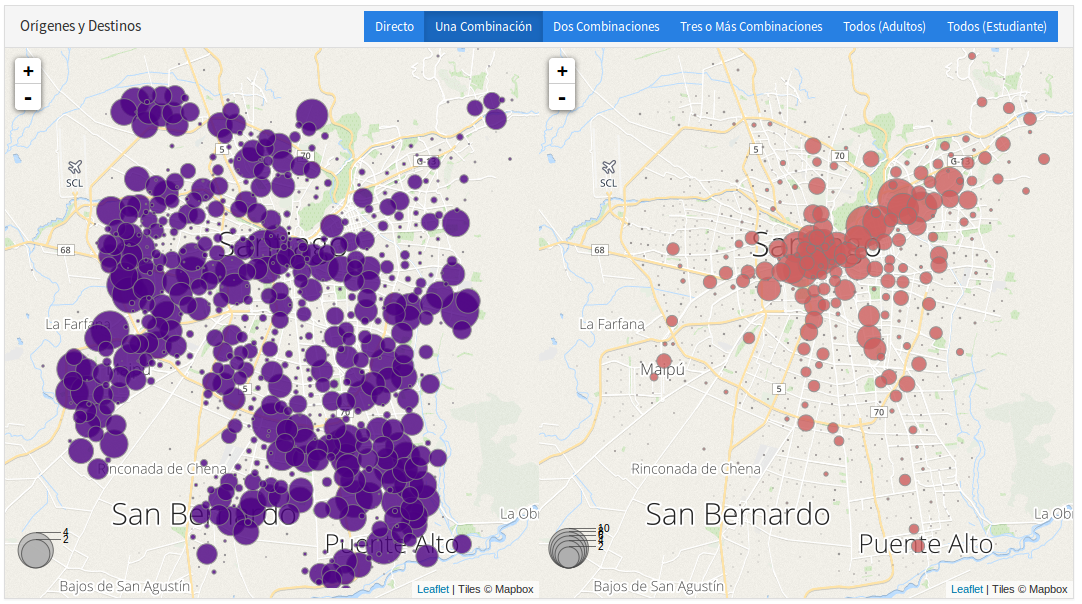Click route 5 shield at top of right map
1082x604 pixels.
[x=756, y=149]
